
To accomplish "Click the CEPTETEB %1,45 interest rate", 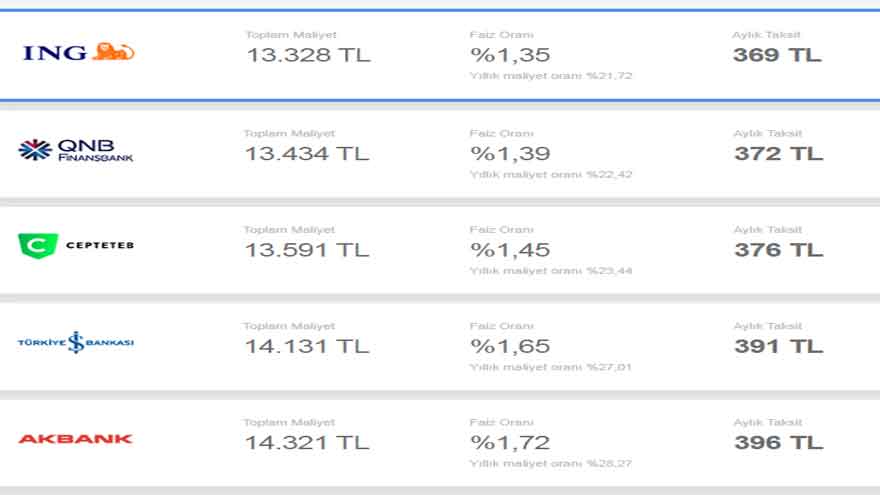I will point(510,250).
